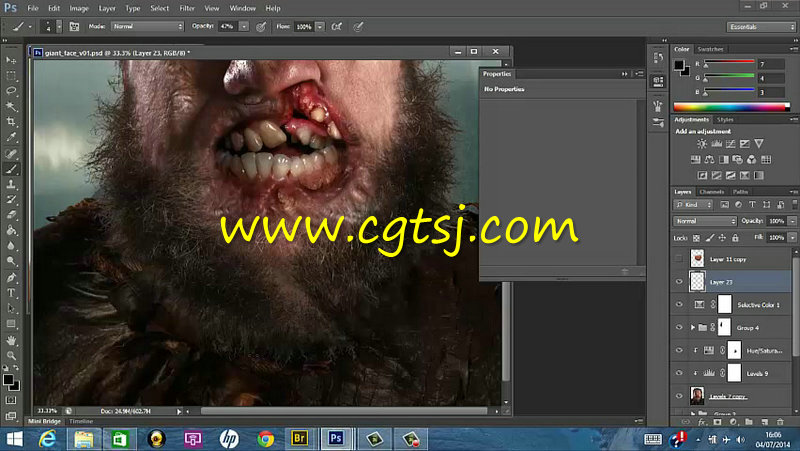This screenshot has height=451, width=800.
Task: Select the Lasso tool
Action: point(11,91)
